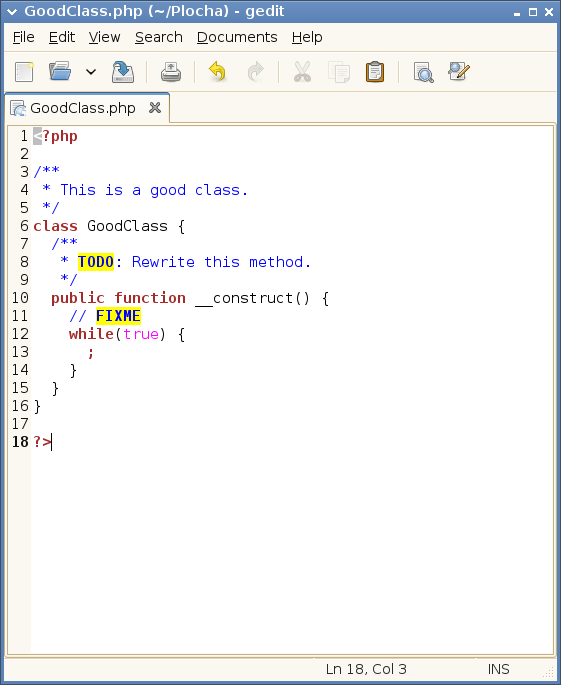
Task: Open the Help menu
Action: [x=307, y=38]
